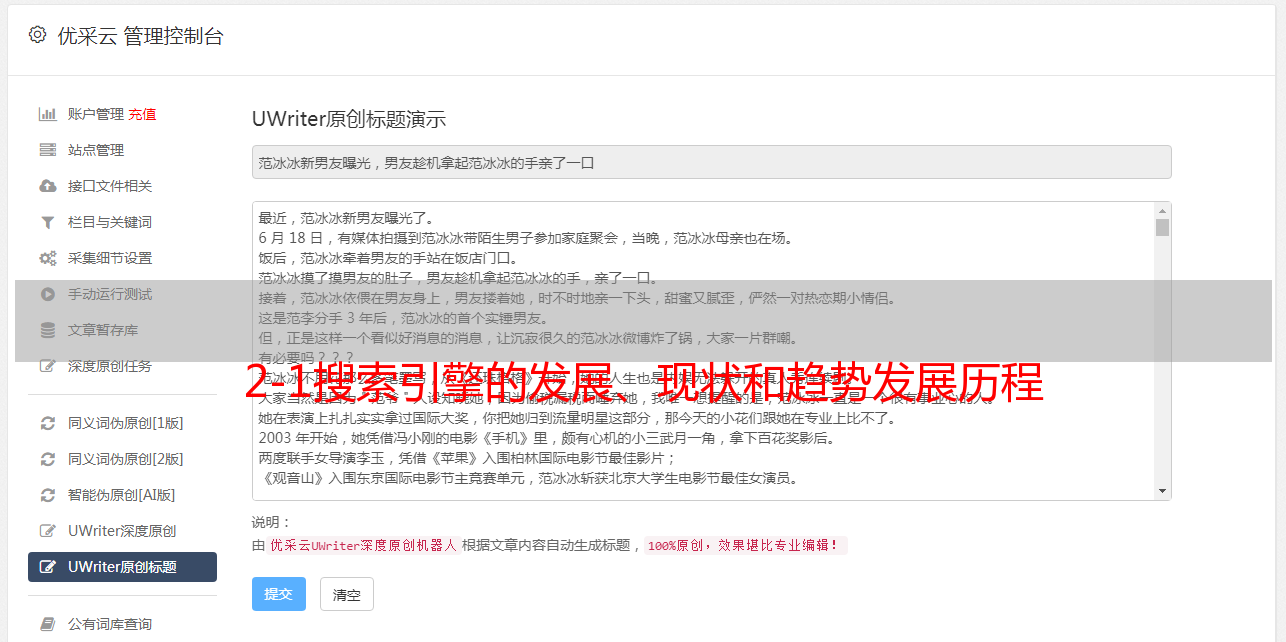Click the line starting 《观音山》入围东京国际电影节
This screenshot has height=642, width=1286.
[528, 478]
